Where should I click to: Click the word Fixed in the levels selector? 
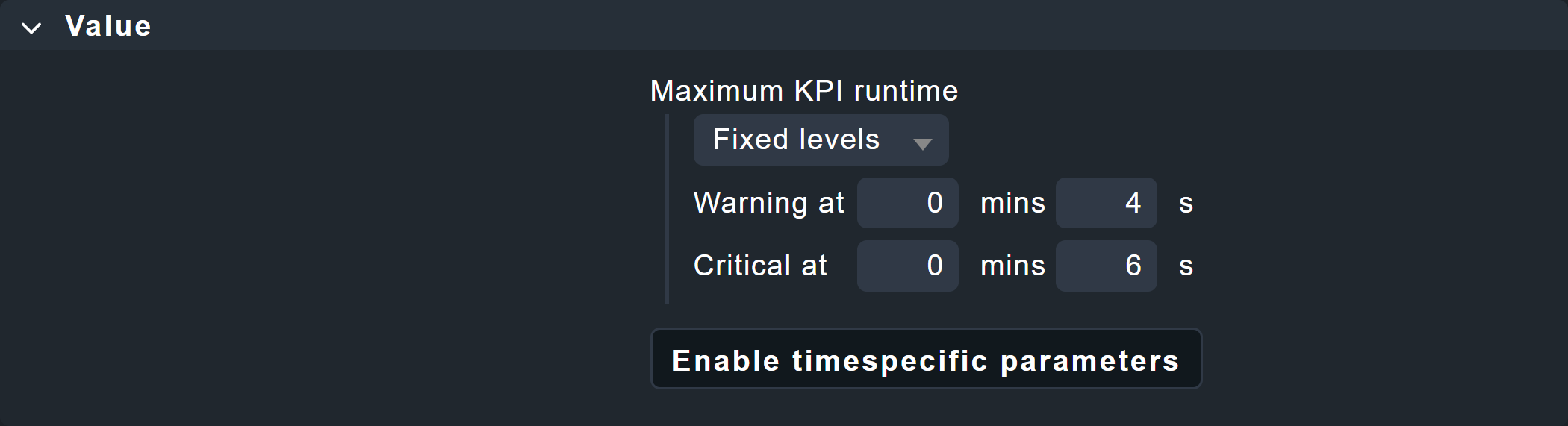tap(750, 140)
